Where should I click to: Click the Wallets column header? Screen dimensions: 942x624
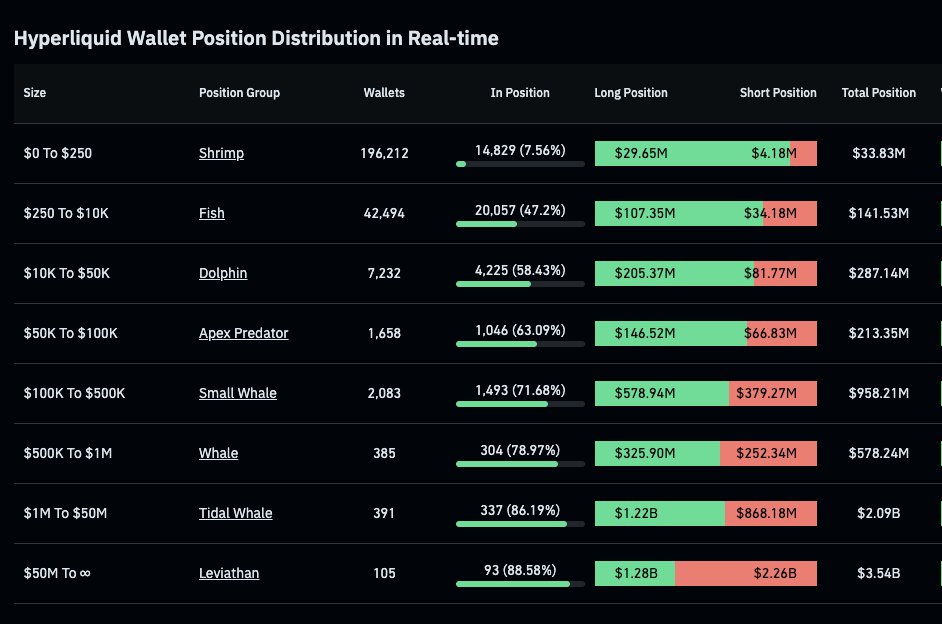(x=384, y=93)
